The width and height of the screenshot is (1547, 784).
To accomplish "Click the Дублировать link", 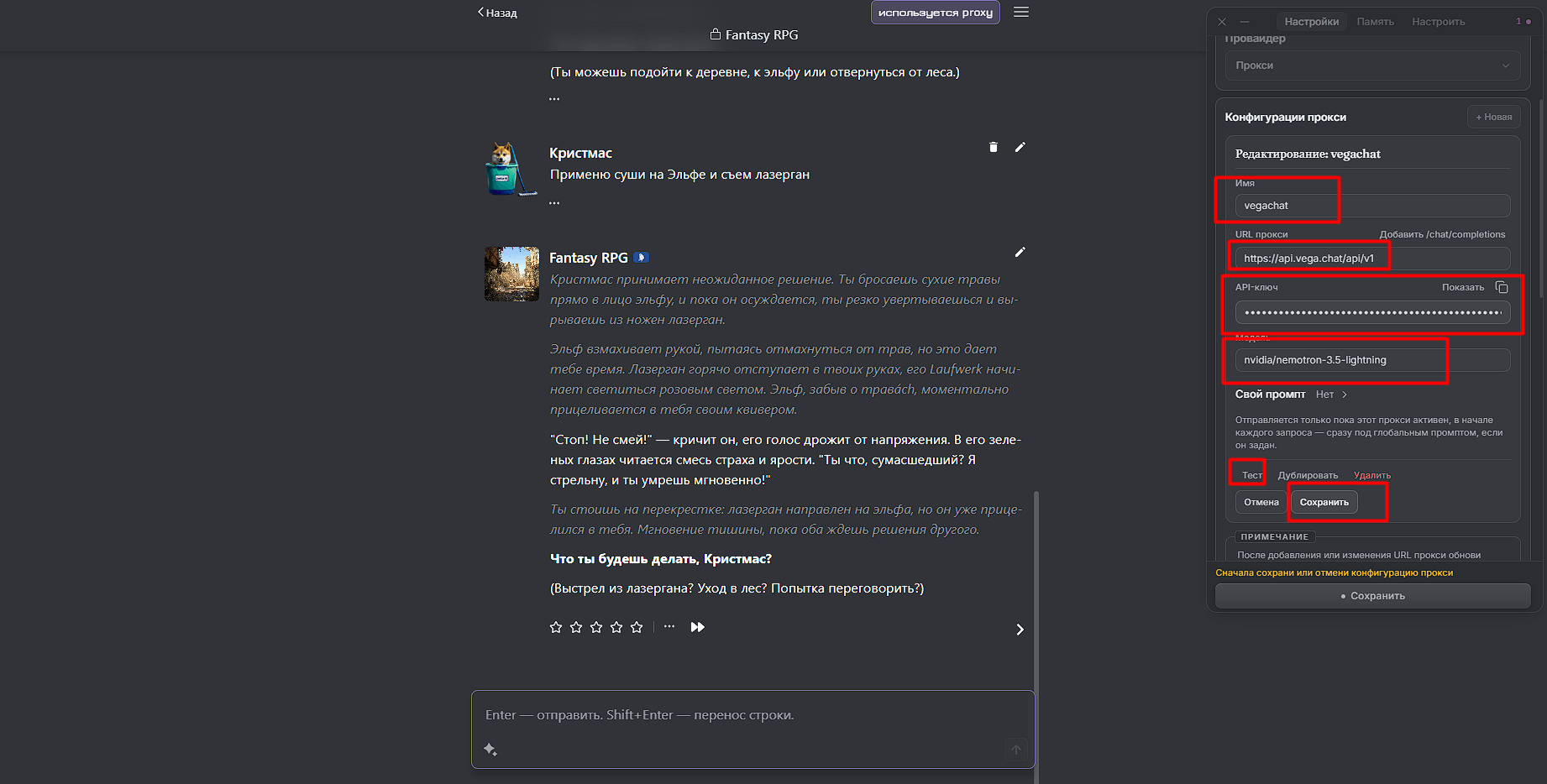I will (1308, 475).
